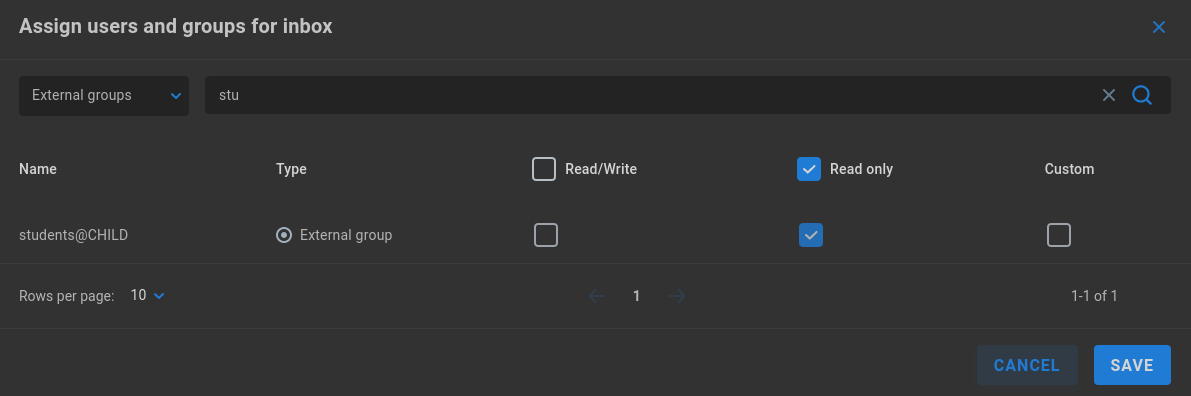
Task: Clear the 'stu' search text with the X icon
Action: 1109,95
